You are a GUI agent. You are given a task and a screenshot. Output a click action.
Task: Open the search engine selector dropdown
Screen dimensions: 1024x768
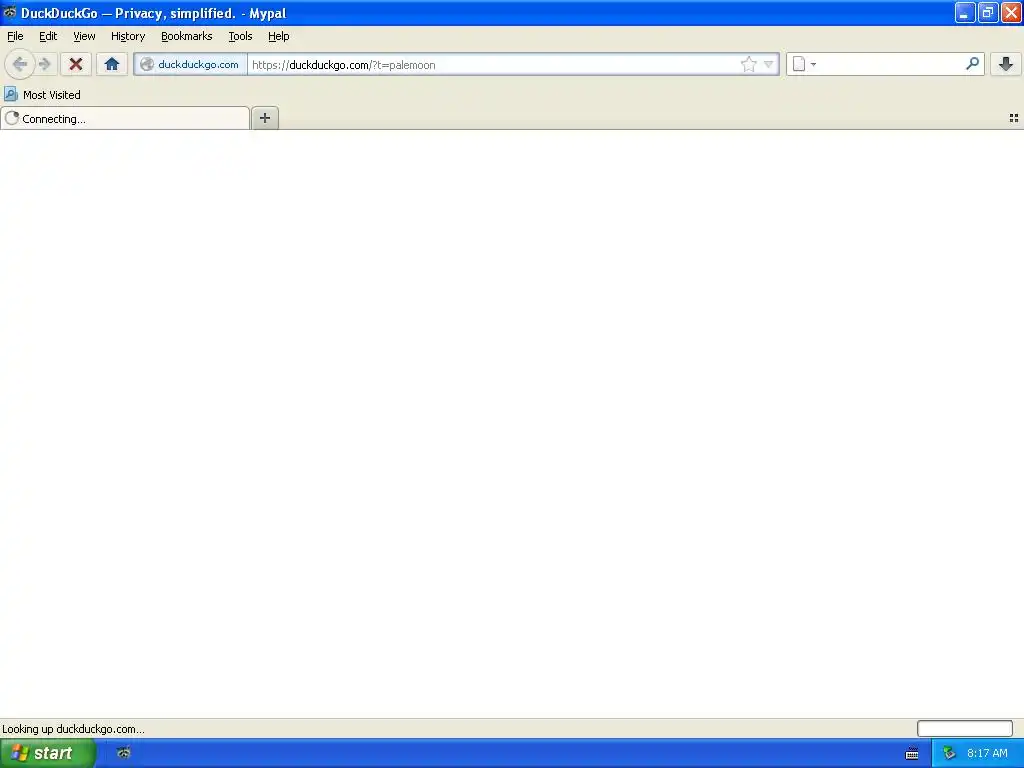(x=804, y=64)
